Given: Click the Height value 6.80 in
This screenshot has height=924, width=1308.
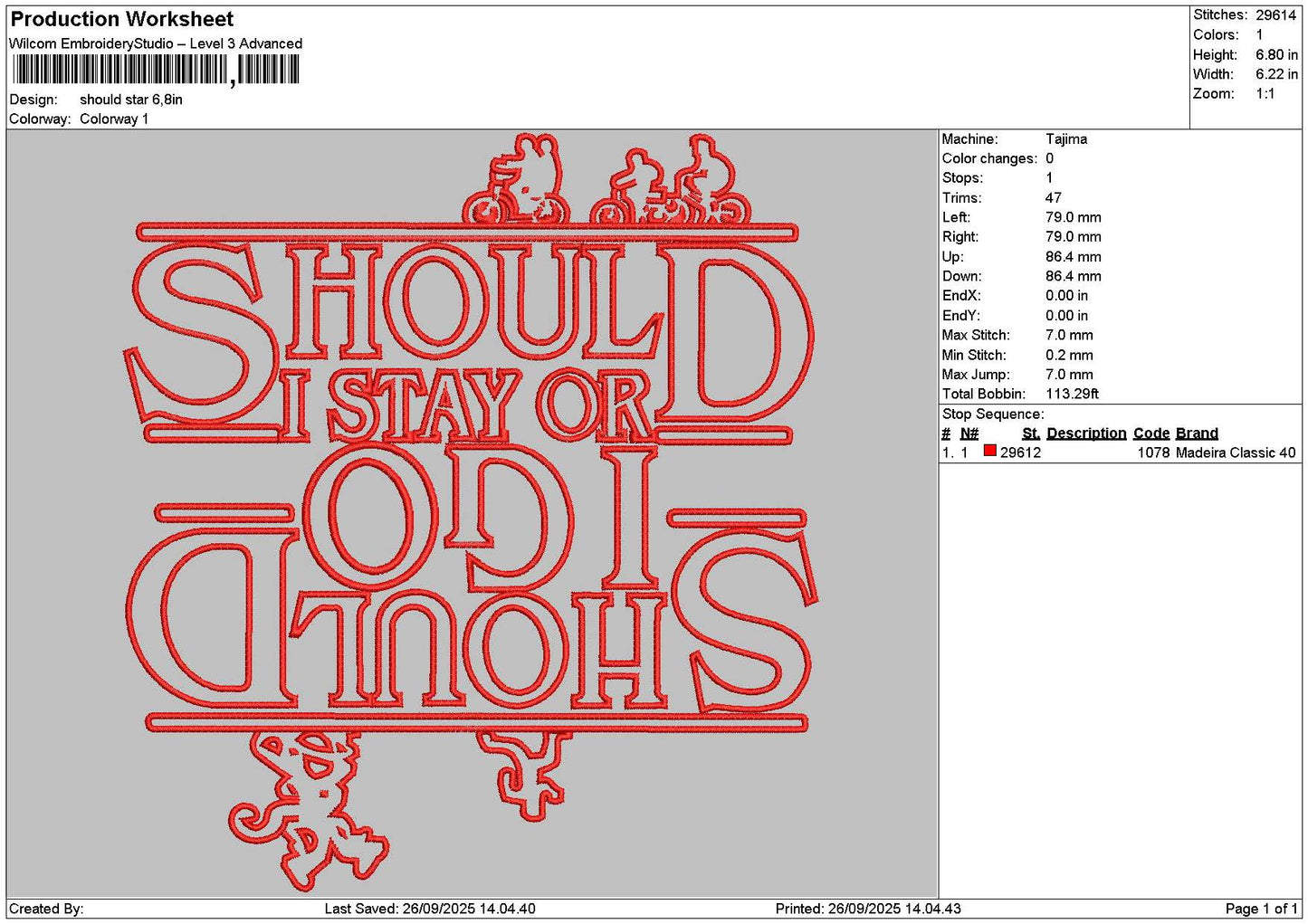Looking at the screenshot, I should point(1276,54).
